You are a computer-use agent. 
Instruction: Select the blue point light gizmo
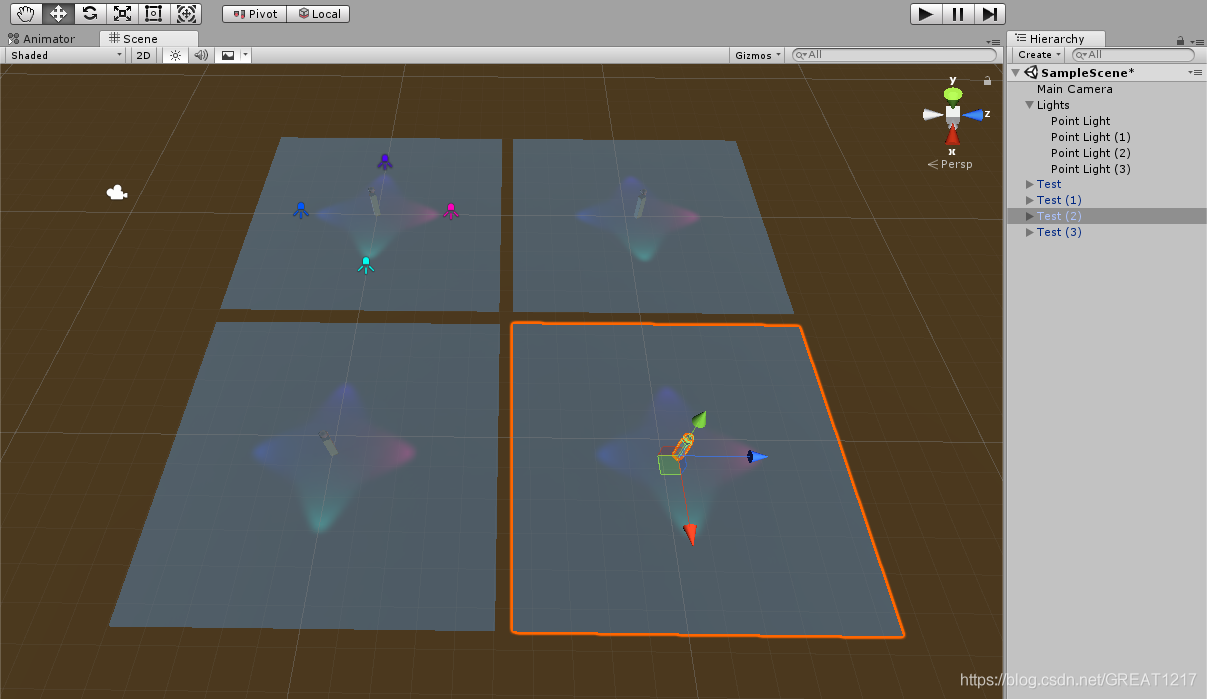point(300,210)
